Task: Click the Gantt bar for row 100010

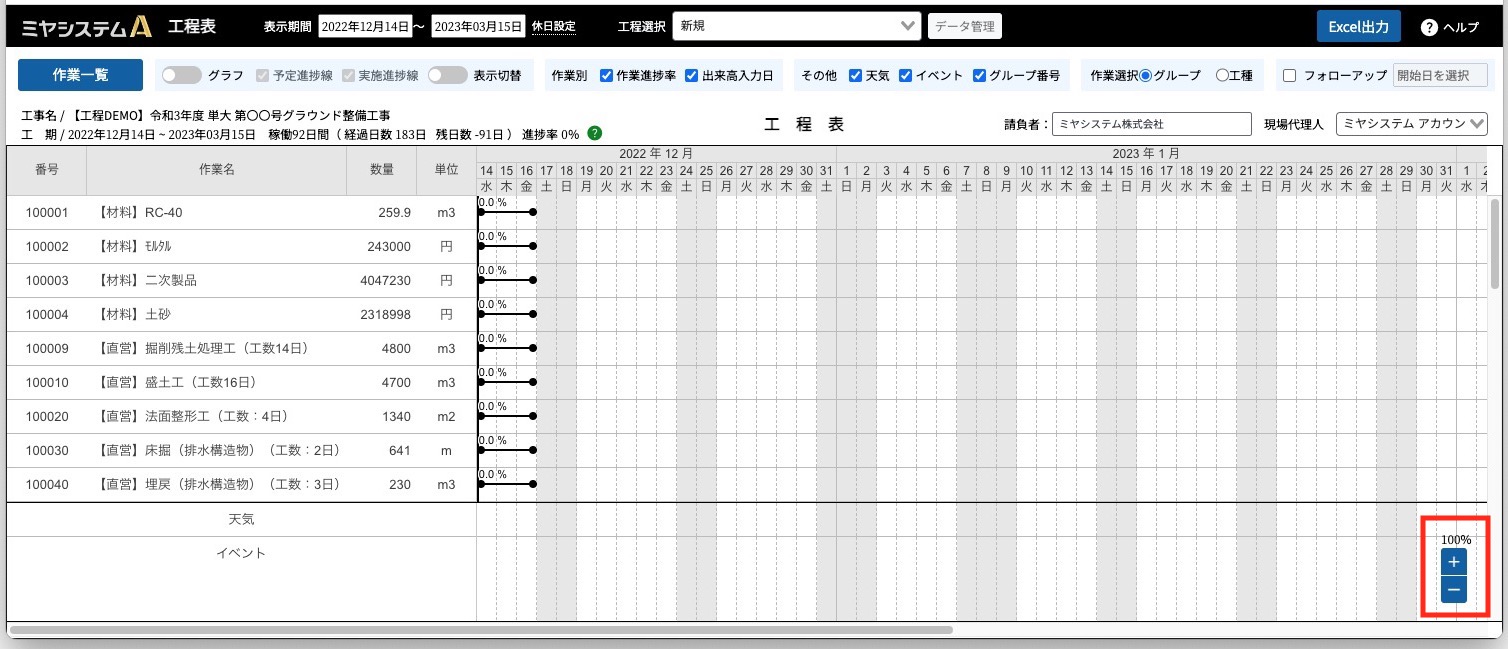Action: (x=506, y=382)
